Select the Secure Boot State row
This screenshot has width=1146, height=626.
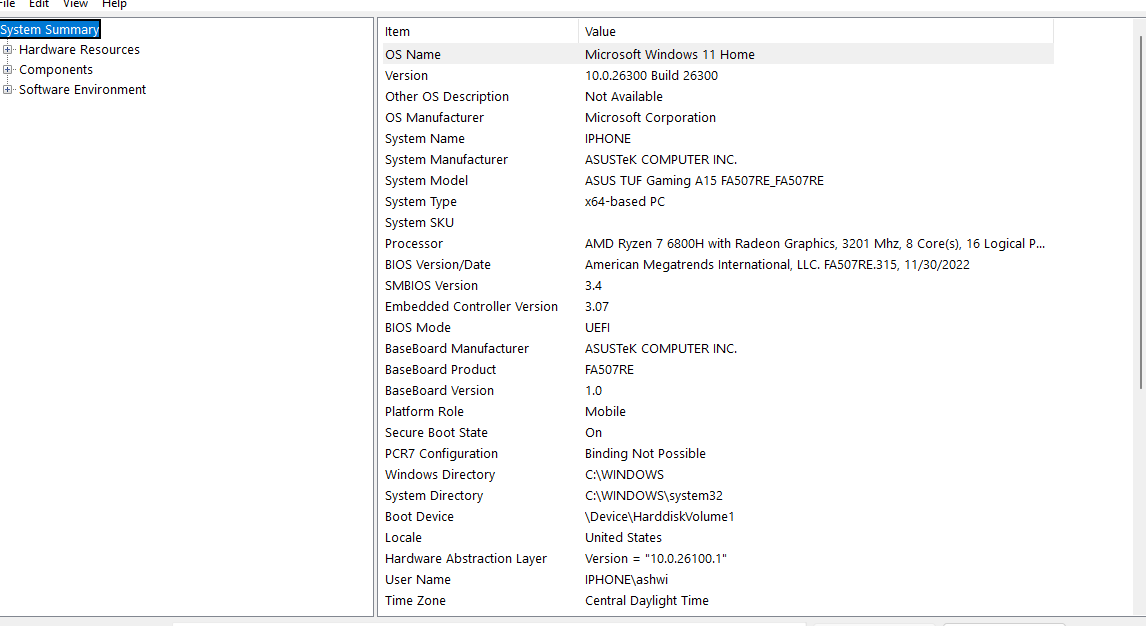pyautogui.click(x=718, y=433)
